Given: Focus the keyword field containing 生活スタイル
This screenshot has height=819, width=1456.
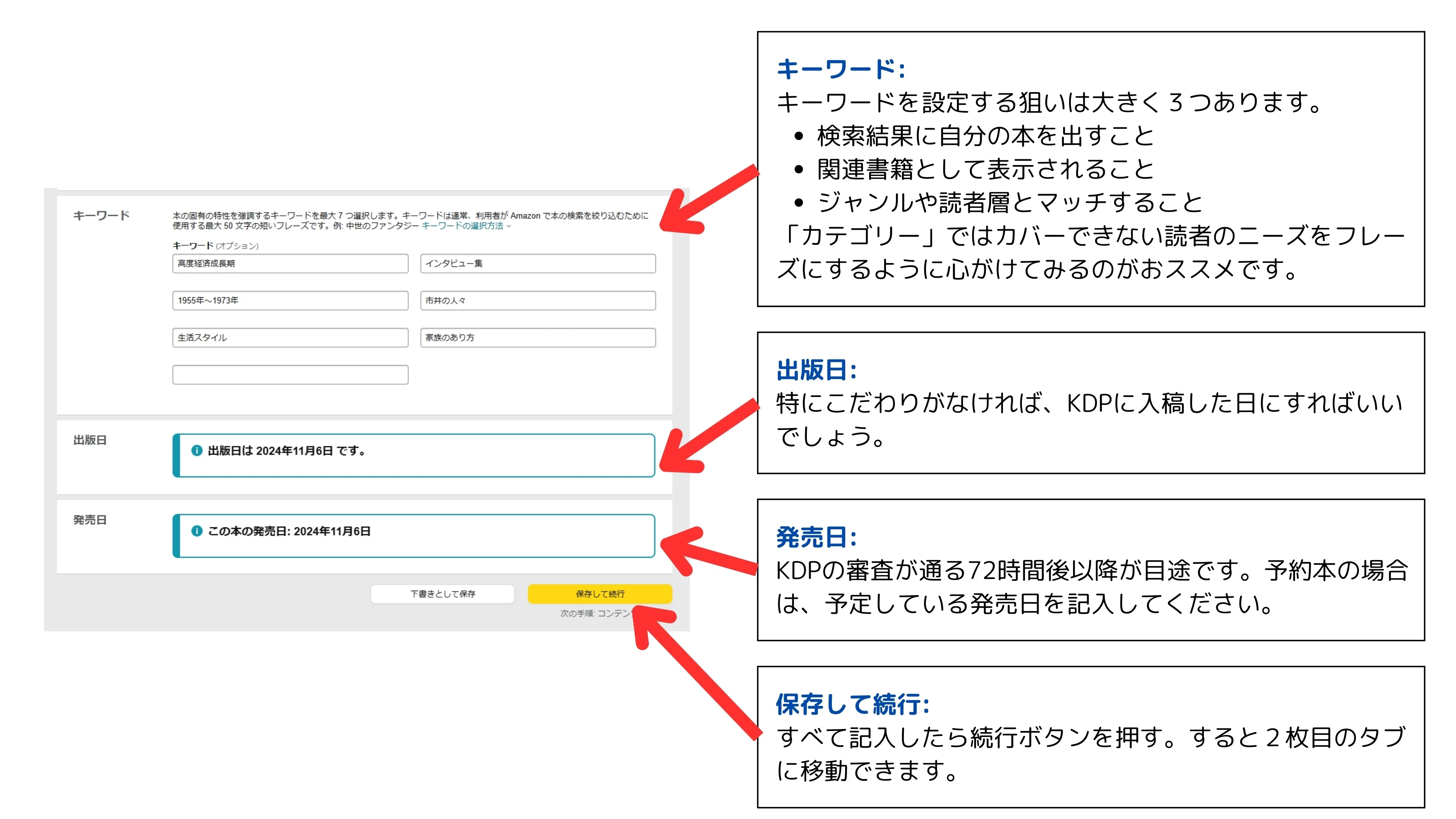Looking at the screenshot, I should (x=290, y=337).
